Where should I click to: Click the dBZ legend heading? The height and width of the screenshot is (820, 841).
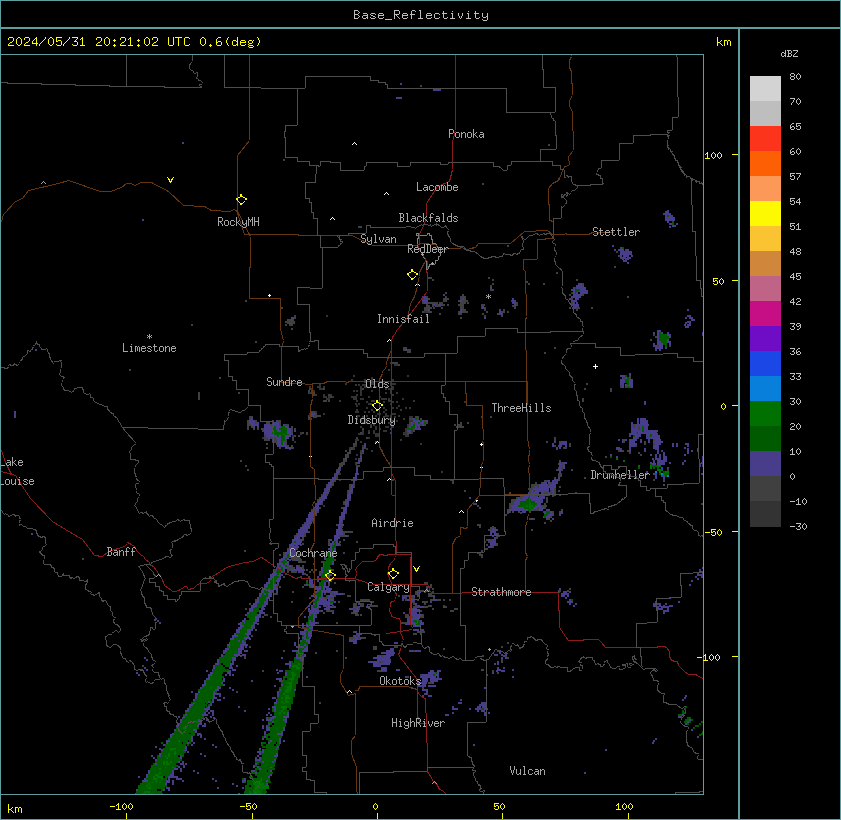coord(789,54)
